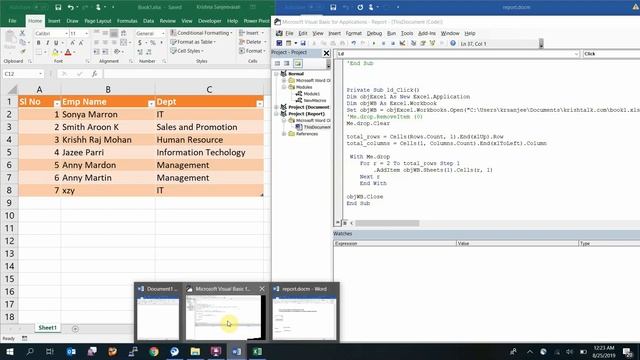Switch to Formulas ribbon tab
640x360 pixels.
point(127,21)
